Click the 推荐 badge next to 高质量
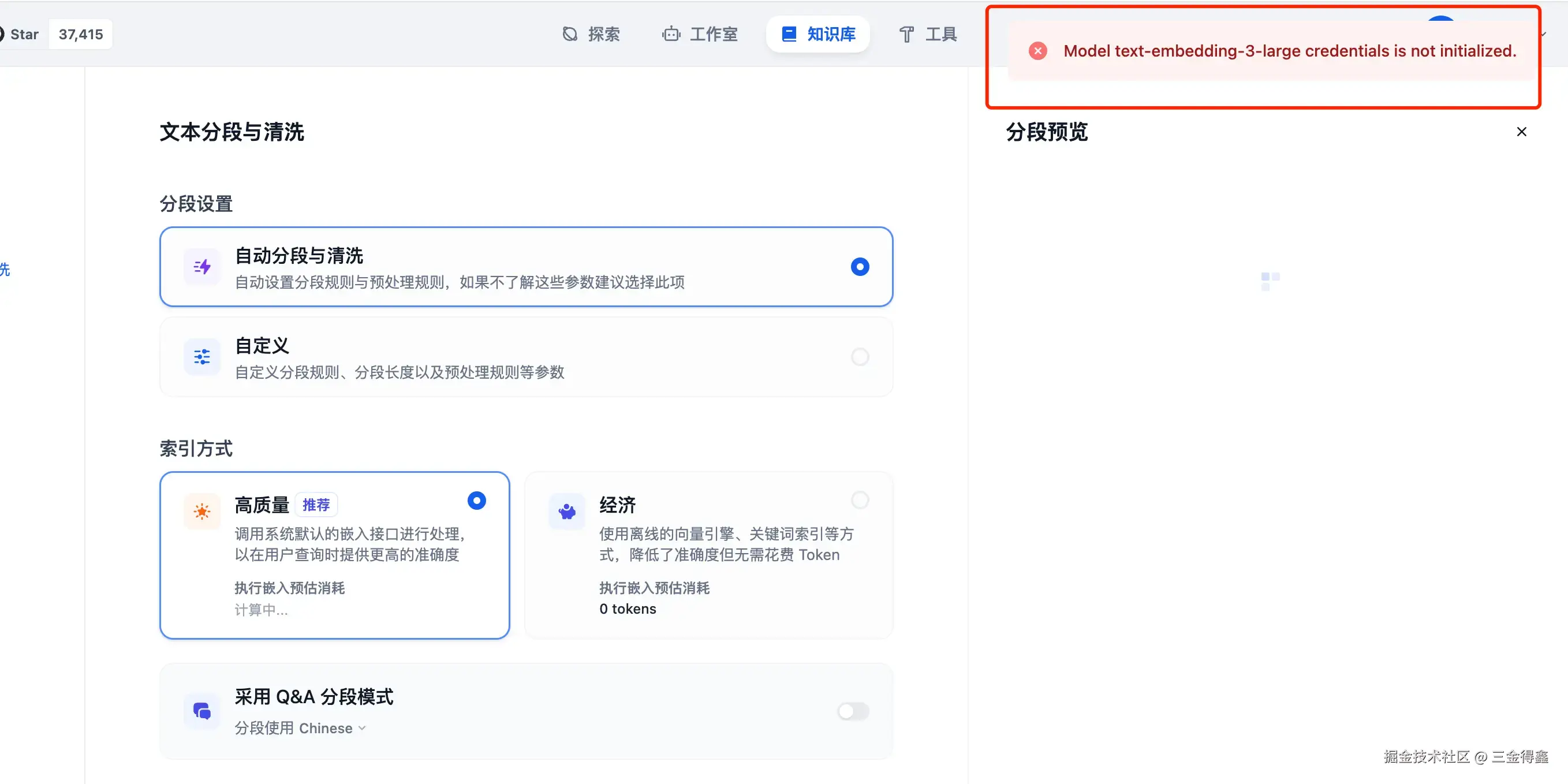The image size is (1568, 784). 316,505
